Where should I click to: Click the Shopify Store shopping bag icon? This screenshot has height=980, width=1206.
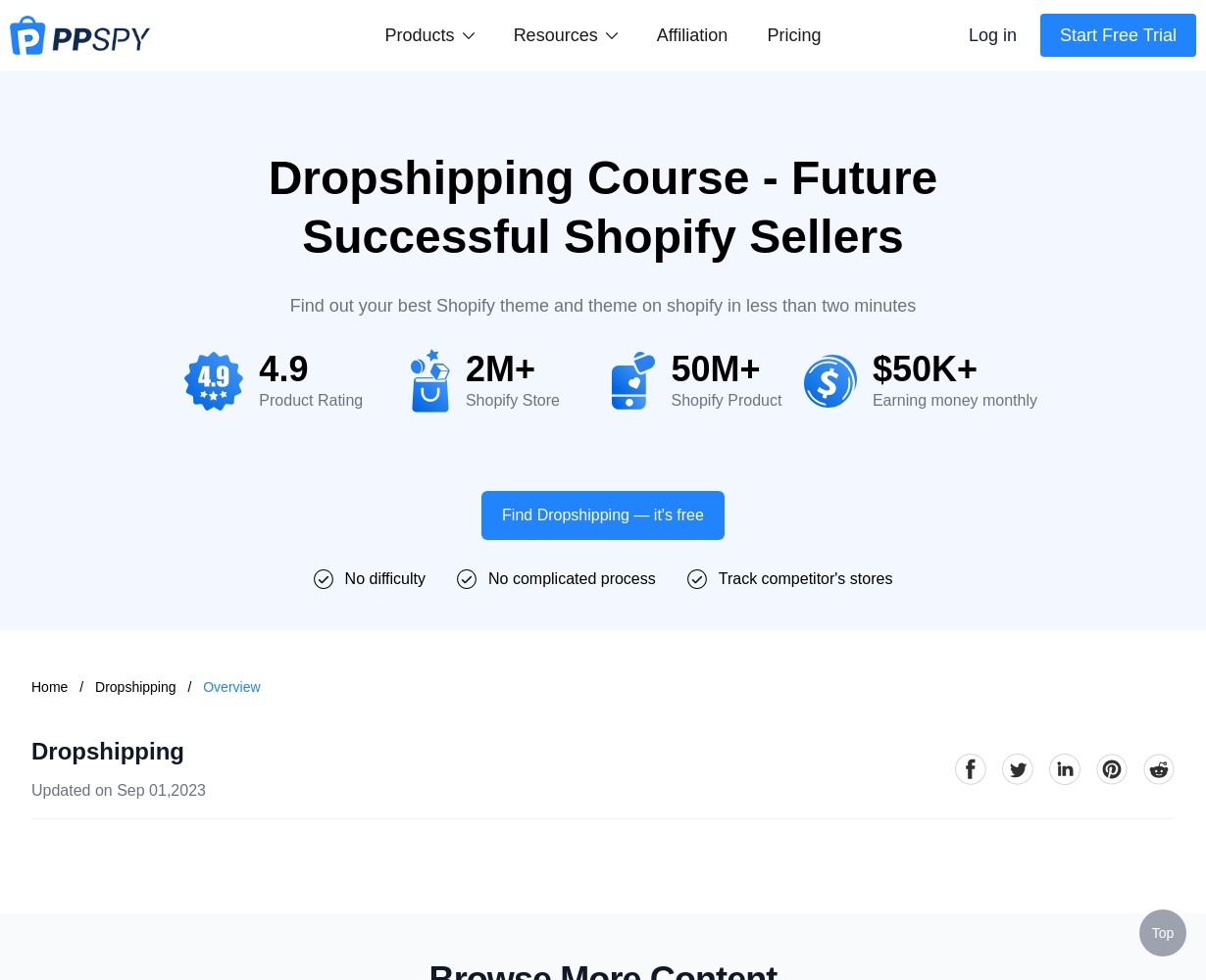(x=429, y=381)
